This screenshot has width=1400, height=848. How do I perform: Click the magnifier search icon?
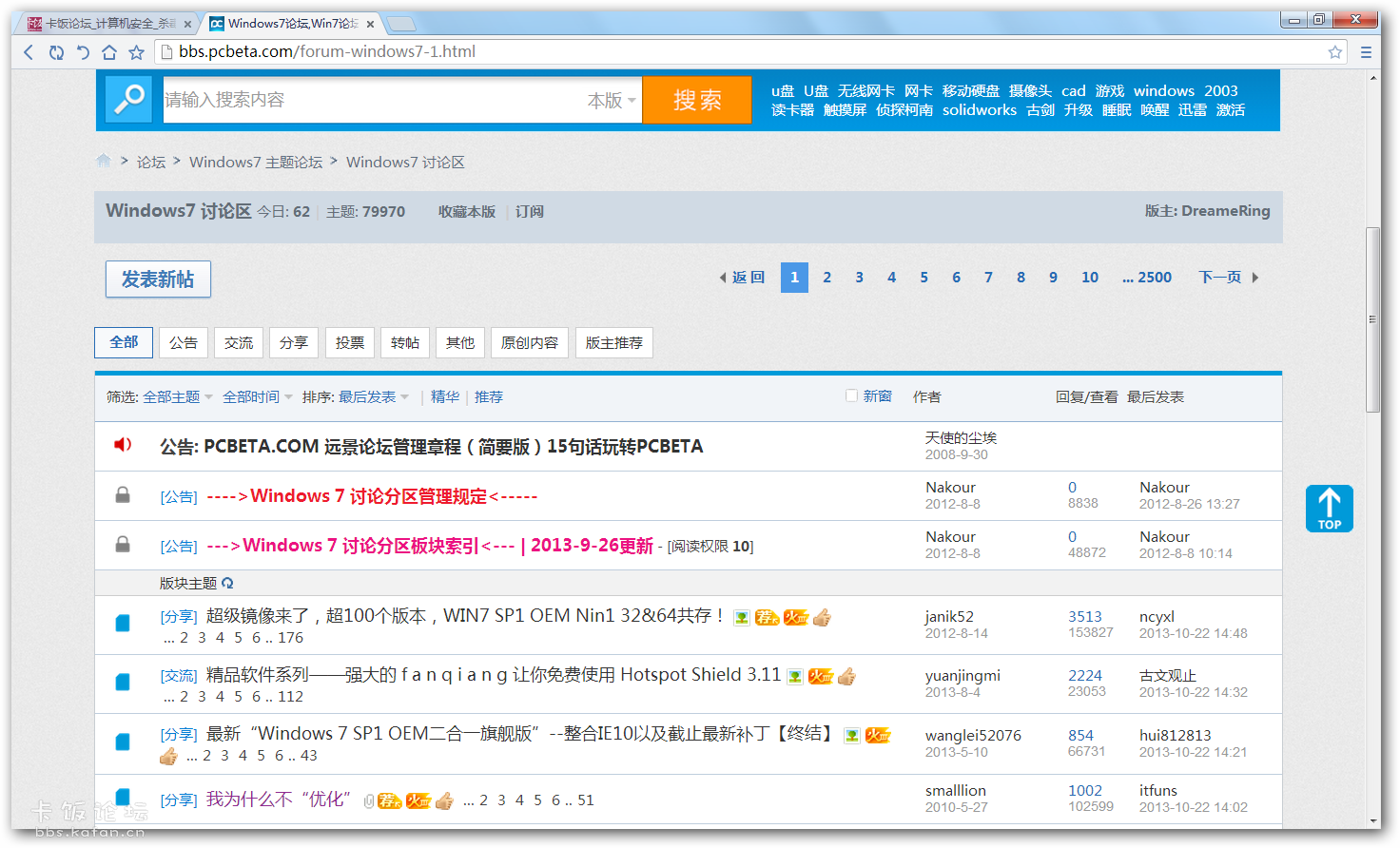[128, 99]
